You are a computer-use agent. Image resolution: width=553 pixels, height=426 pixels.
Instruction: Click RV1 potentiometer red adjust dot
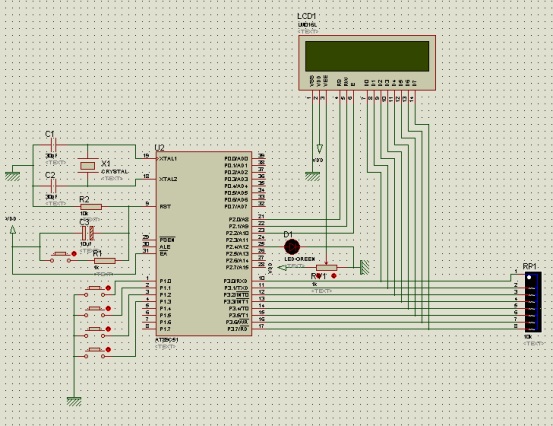point(334,276)
